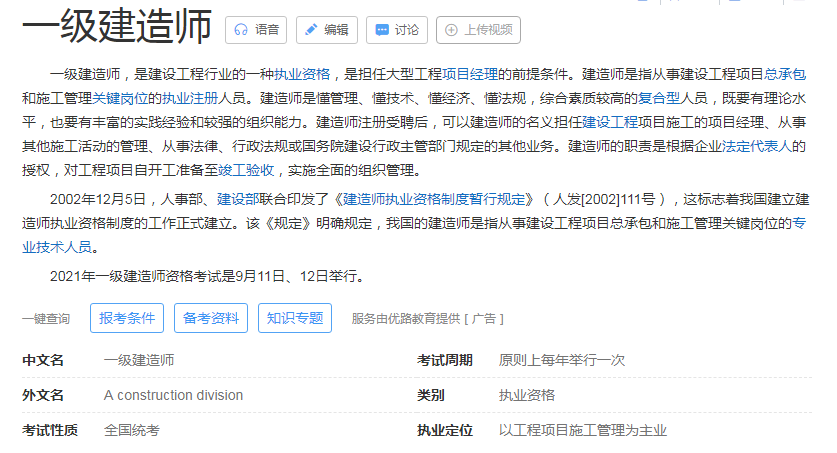This screenshot has height=453, width=837.
Task: Select the 考试性质 field label
Action: click(50, 431)
